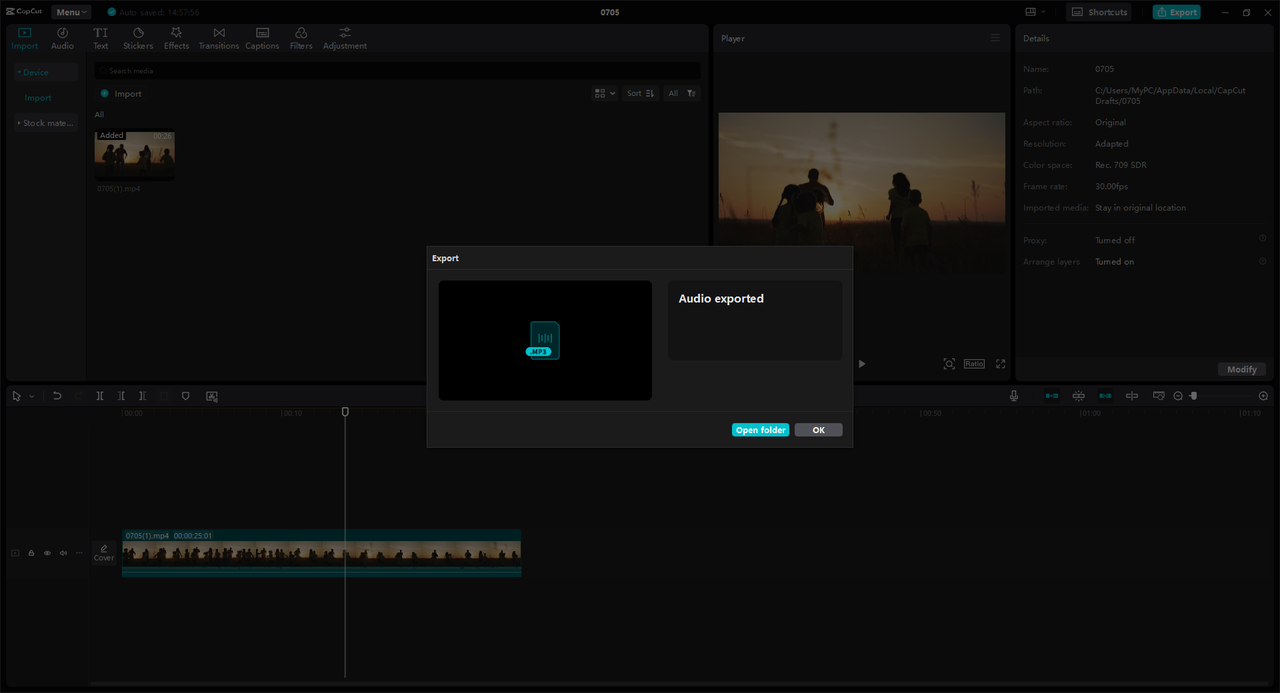Hide the track using eye icon
The width and height of the screenshot is (1280, 693).
point(47,553)
